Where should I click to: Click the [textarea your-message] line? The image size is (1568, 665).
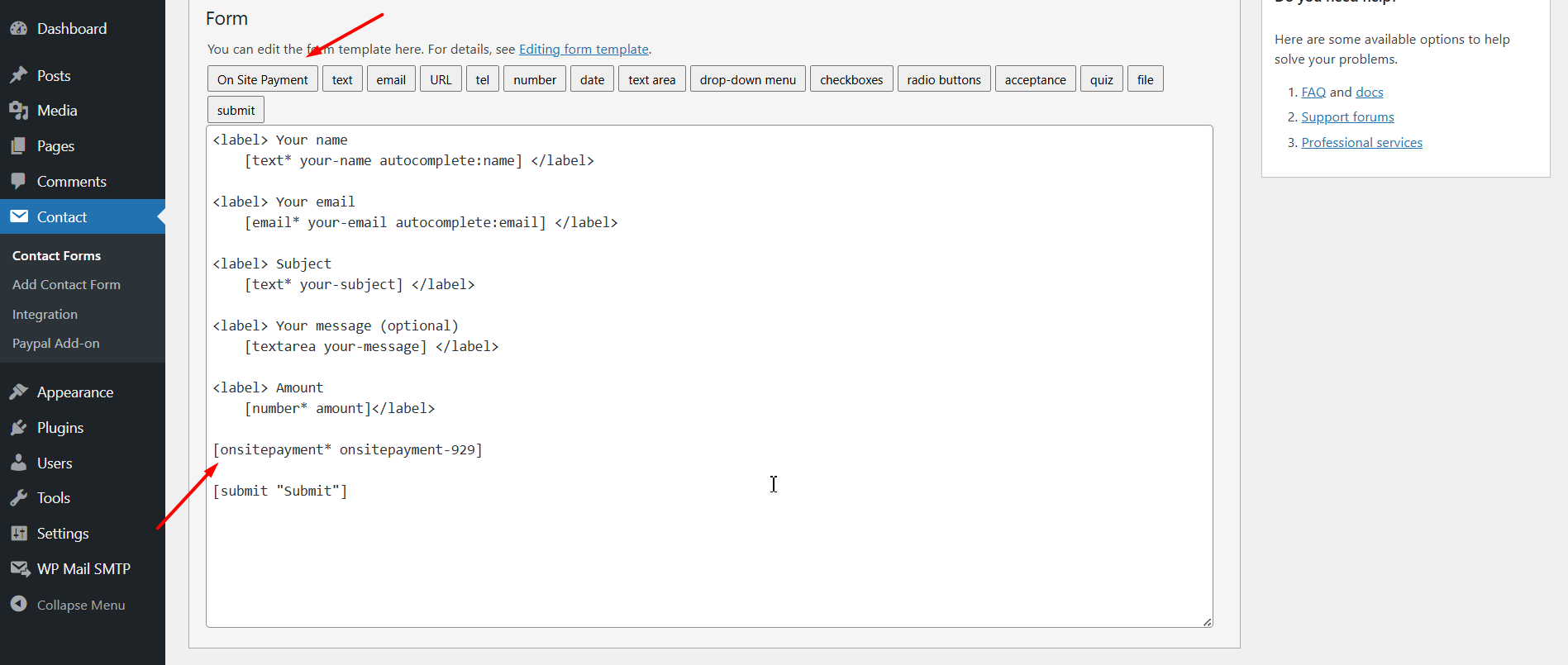(x=371, y=346)
